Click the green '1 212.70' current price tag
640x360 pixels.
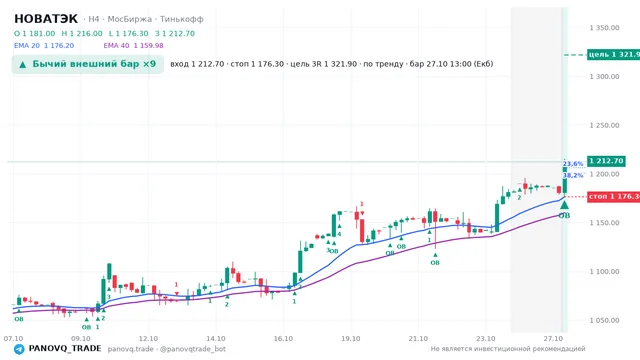(606, 161)
